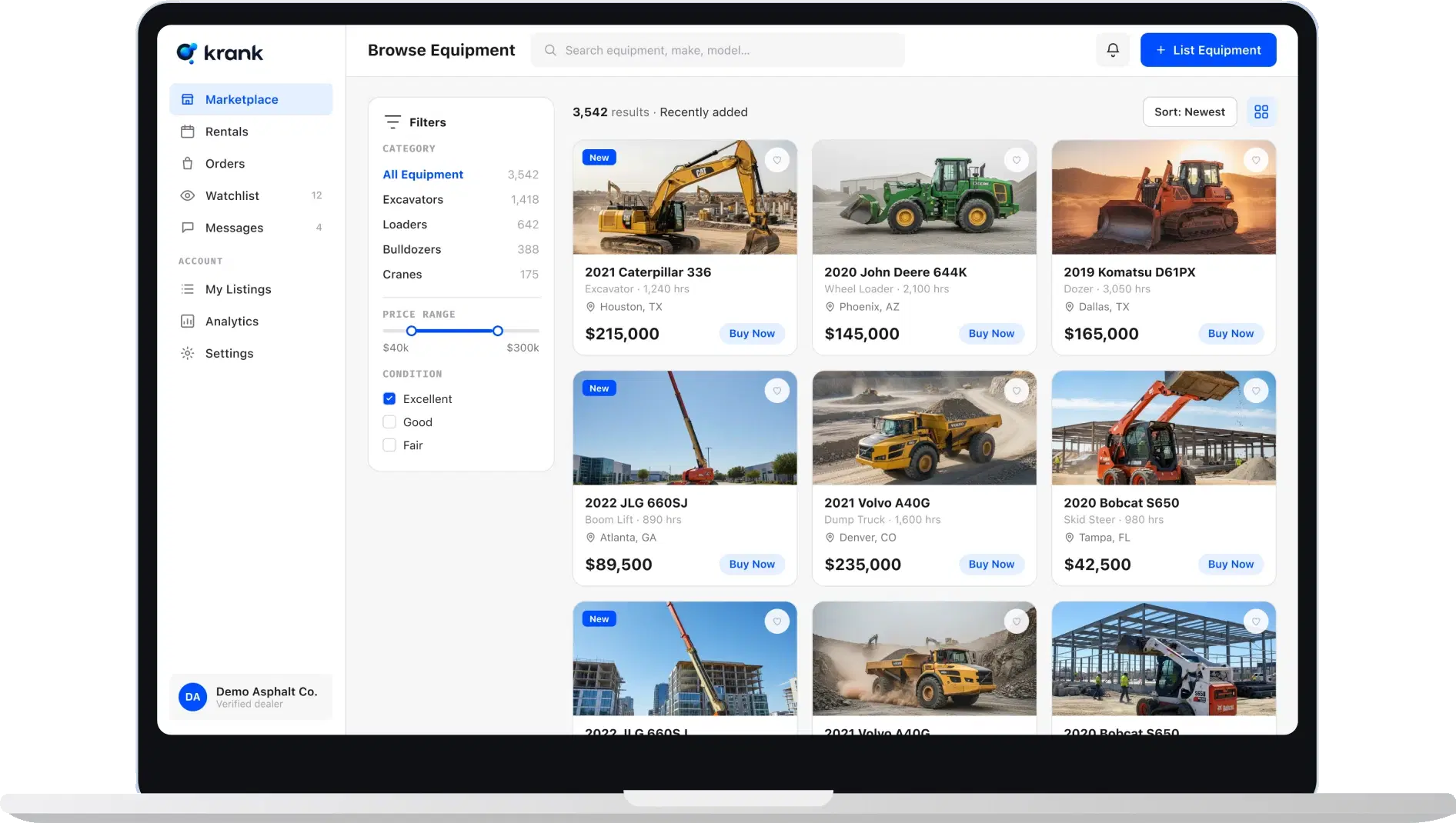Filter by Loaders category
Image resolution: width=1456 pixels, height=823 pixels.
461,225
